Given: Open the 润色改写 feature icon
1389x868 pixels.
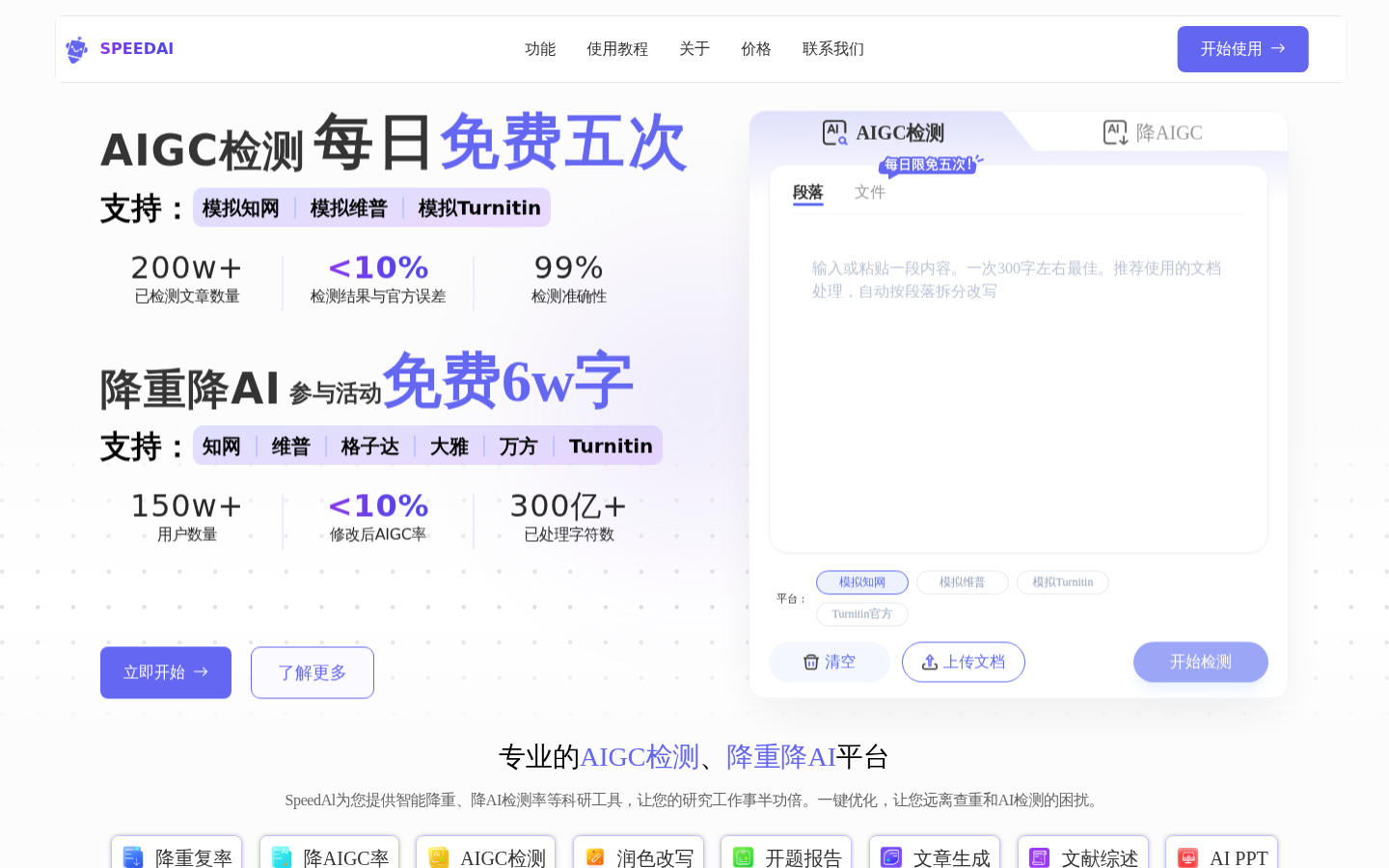Looking at the screenshot, I should tap(595, 857).
